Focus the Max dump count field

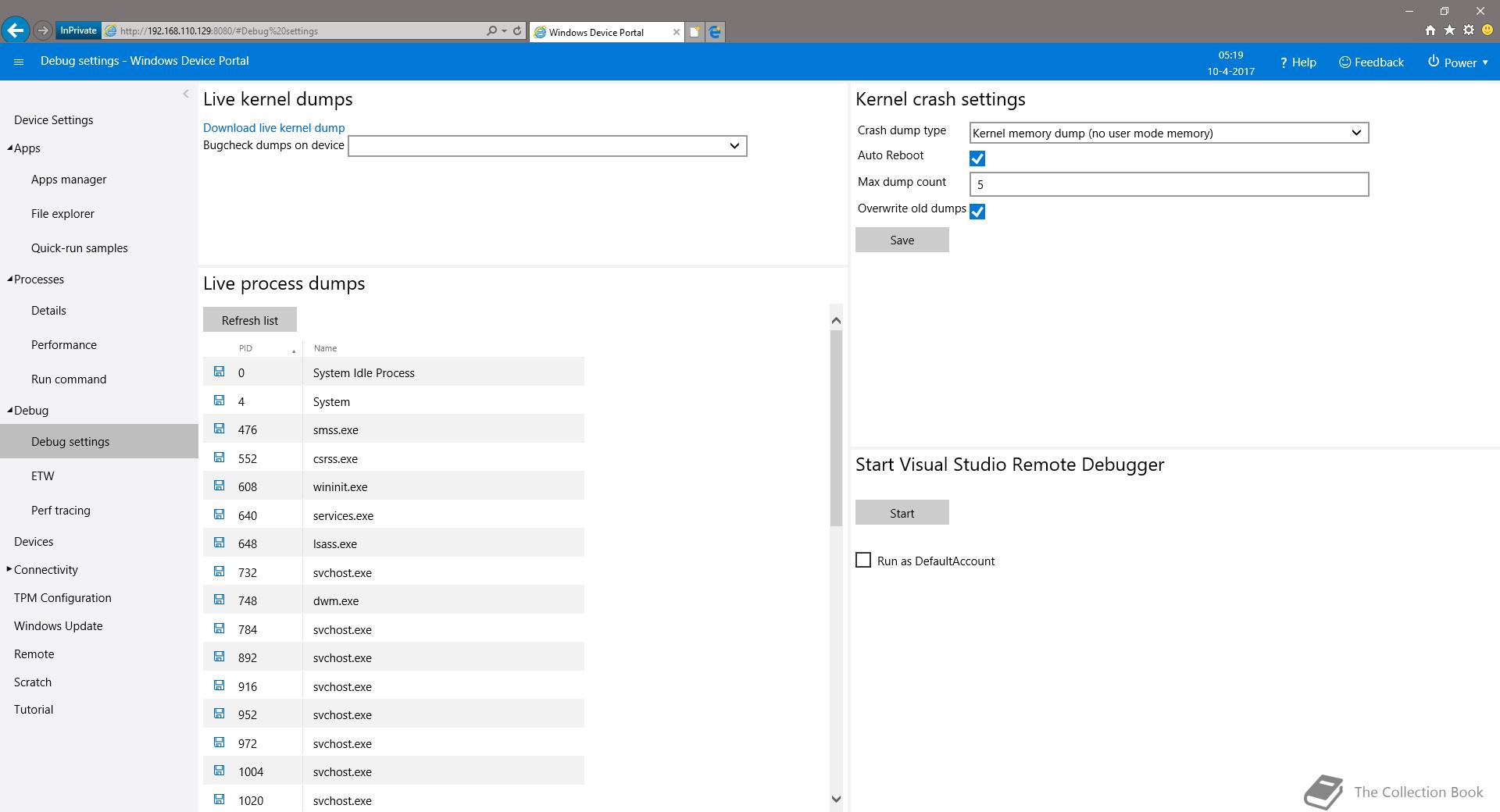pos(1169,184)
